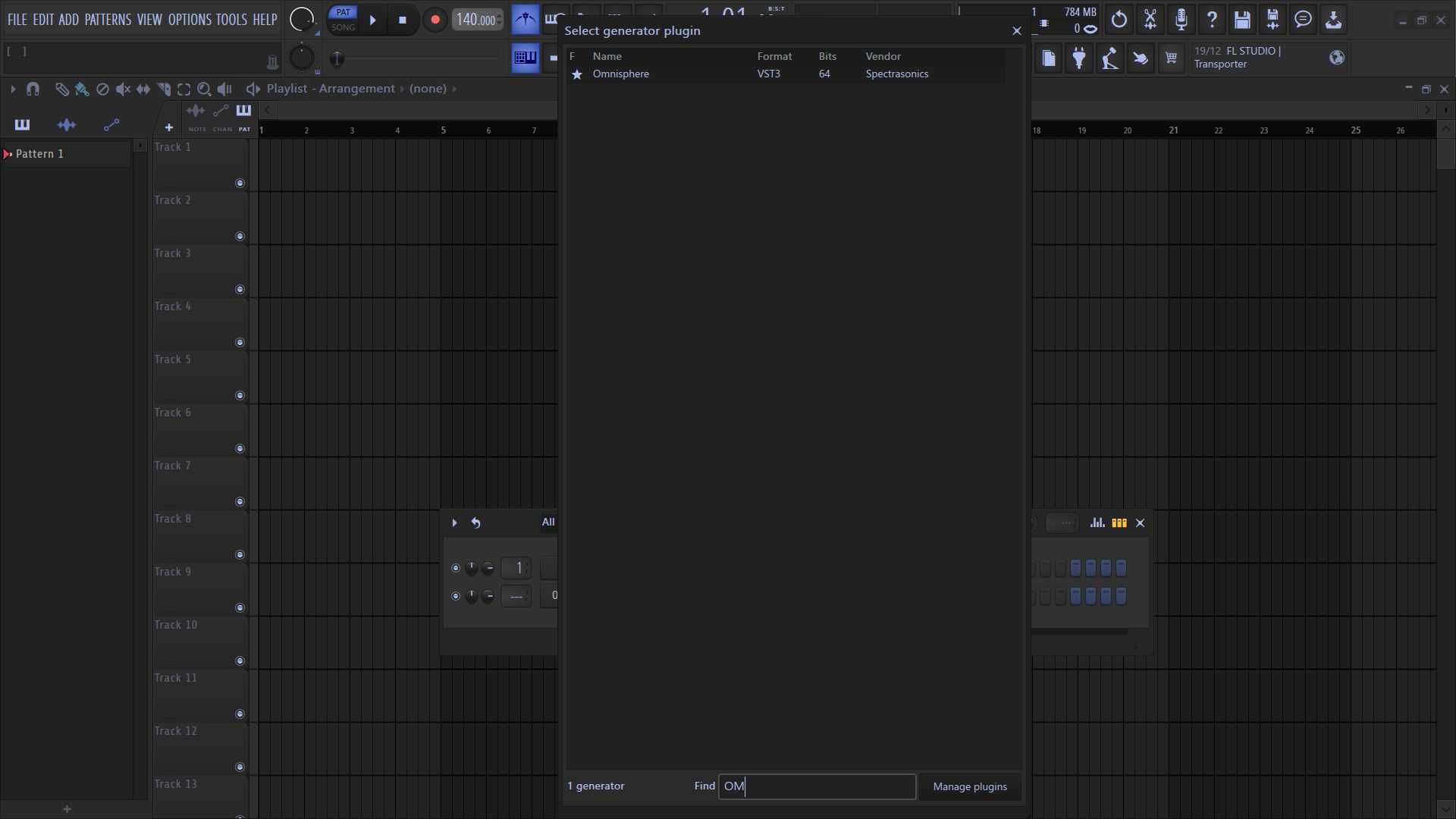Expand the (none) pattern breadcrumb arrow
Viewport: 1456px width, 819px height.
pyautogui.click(x=454, y=89)
